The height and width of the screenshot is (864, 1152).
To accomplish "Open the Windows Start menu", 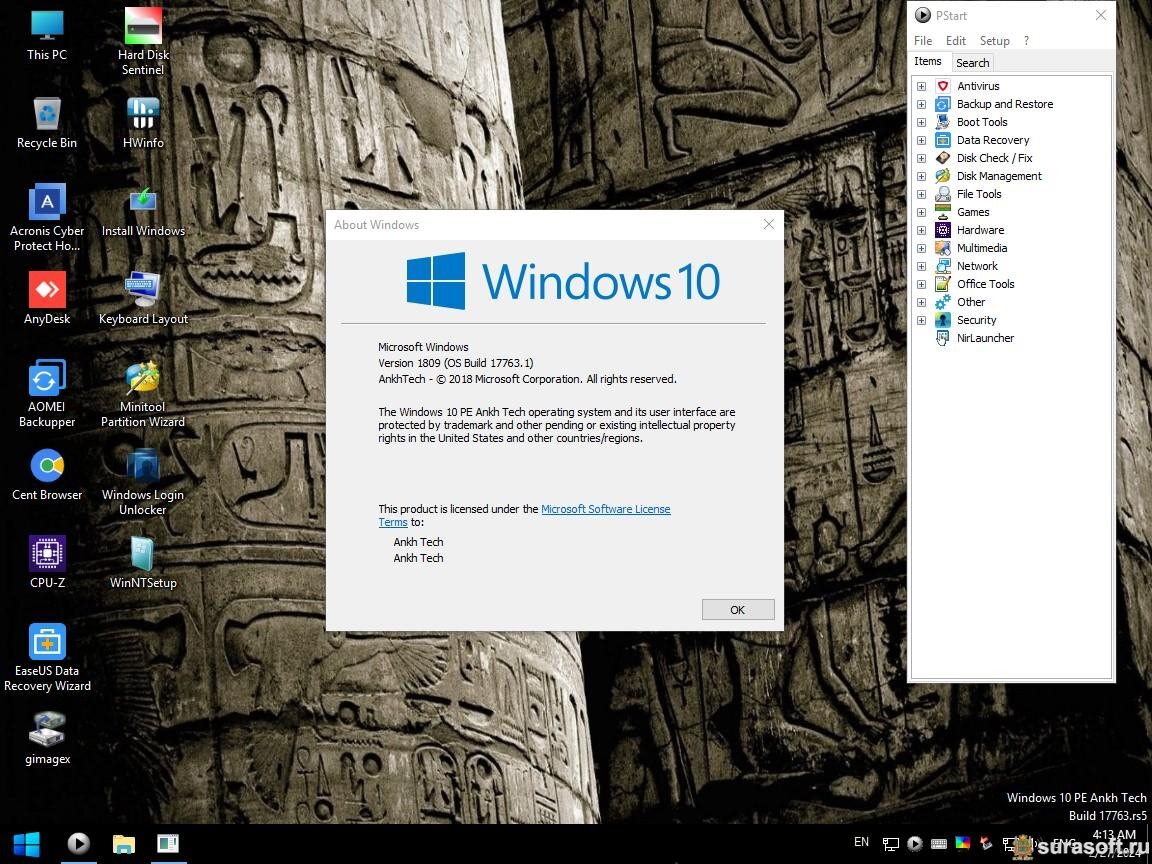I will 26,843.
